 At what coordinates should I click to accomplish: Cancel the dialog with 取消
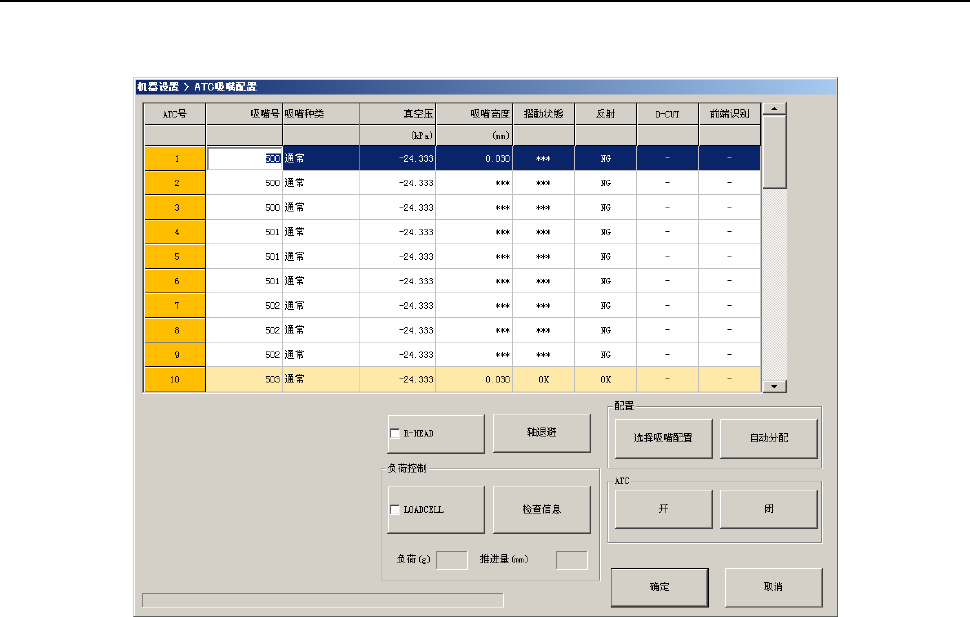click(x=773, y=586)
